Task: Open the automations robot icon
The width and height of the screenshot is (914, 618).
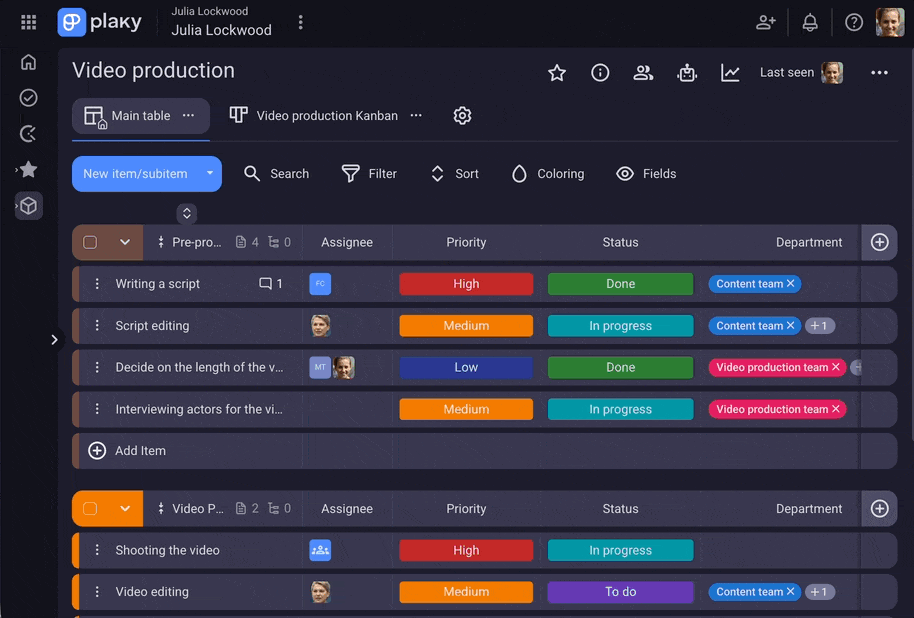Action: click(687, 73)
